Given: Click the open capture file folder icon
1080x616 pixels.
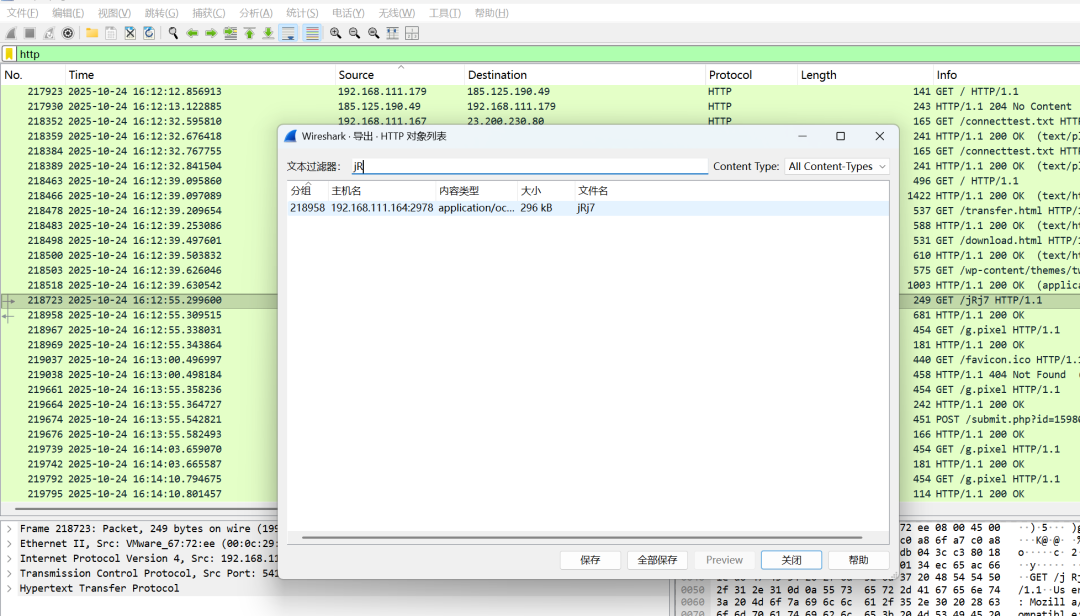Looking at the screenshot, I should 92,33.
